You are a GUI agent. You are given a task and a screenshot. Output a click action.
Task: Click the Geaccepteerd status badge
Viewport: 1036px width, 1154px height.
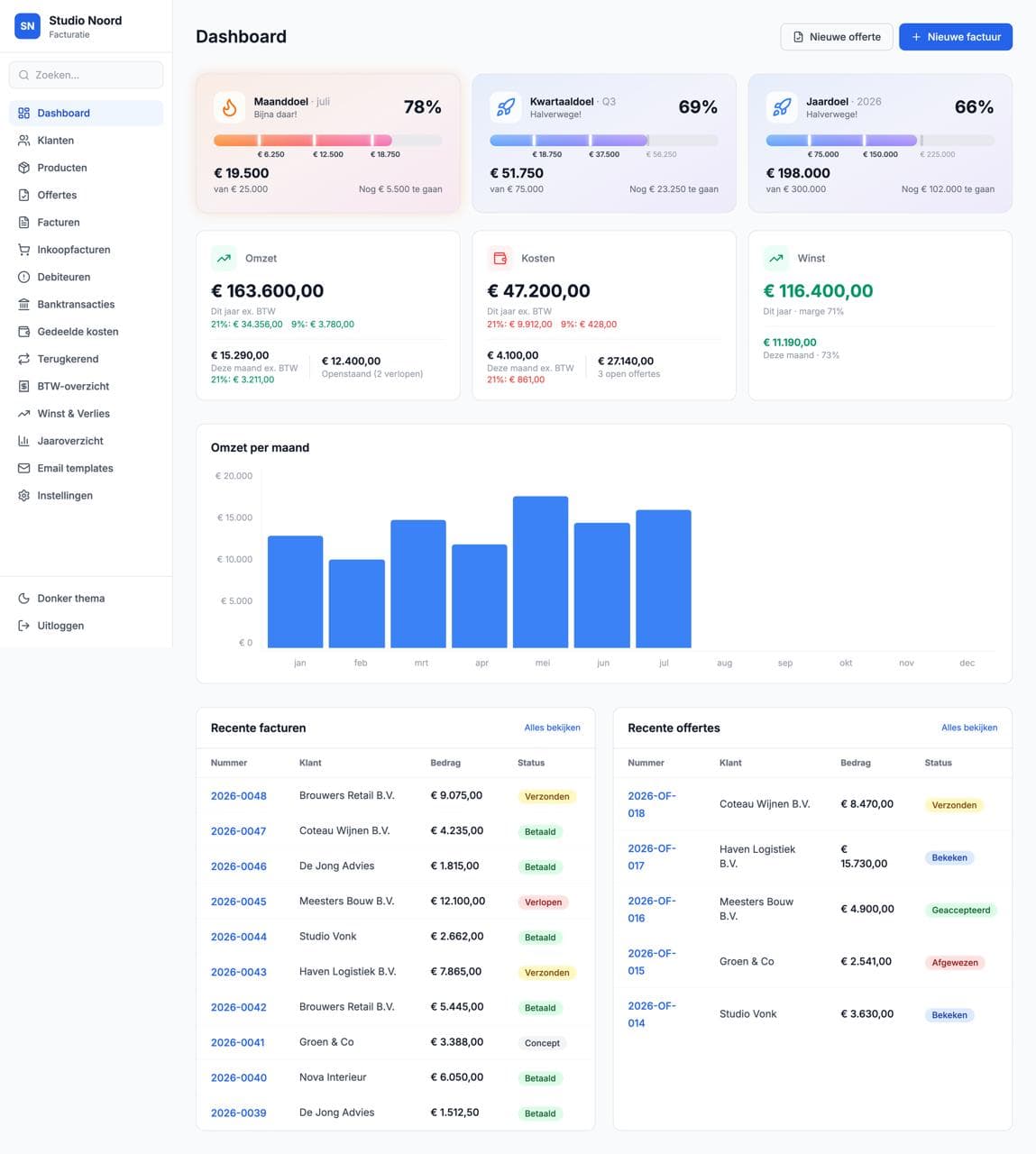click(x=961, y=911)
